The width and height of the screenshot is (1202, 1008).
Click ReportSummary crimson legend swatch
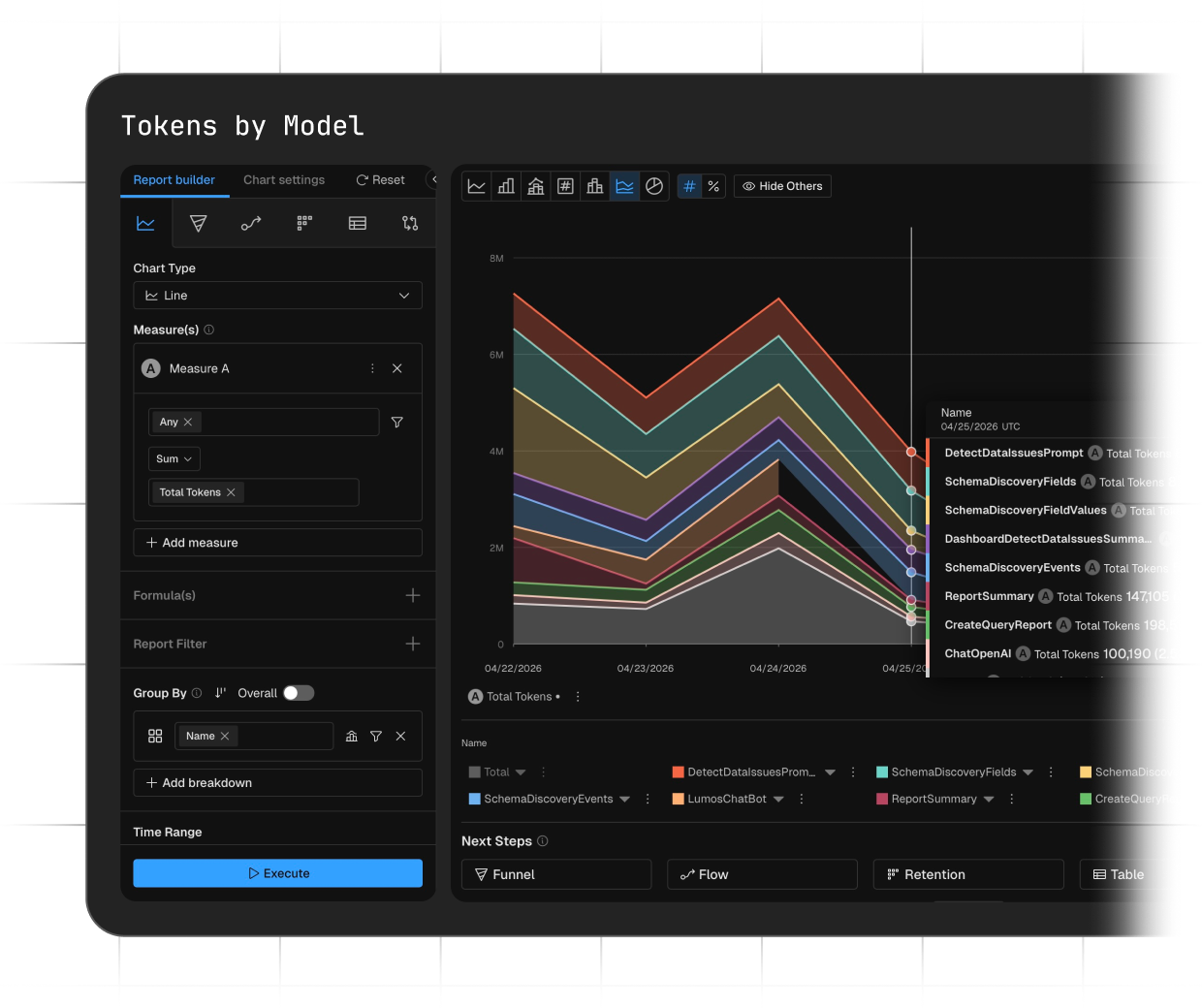[x=882, y=800]
